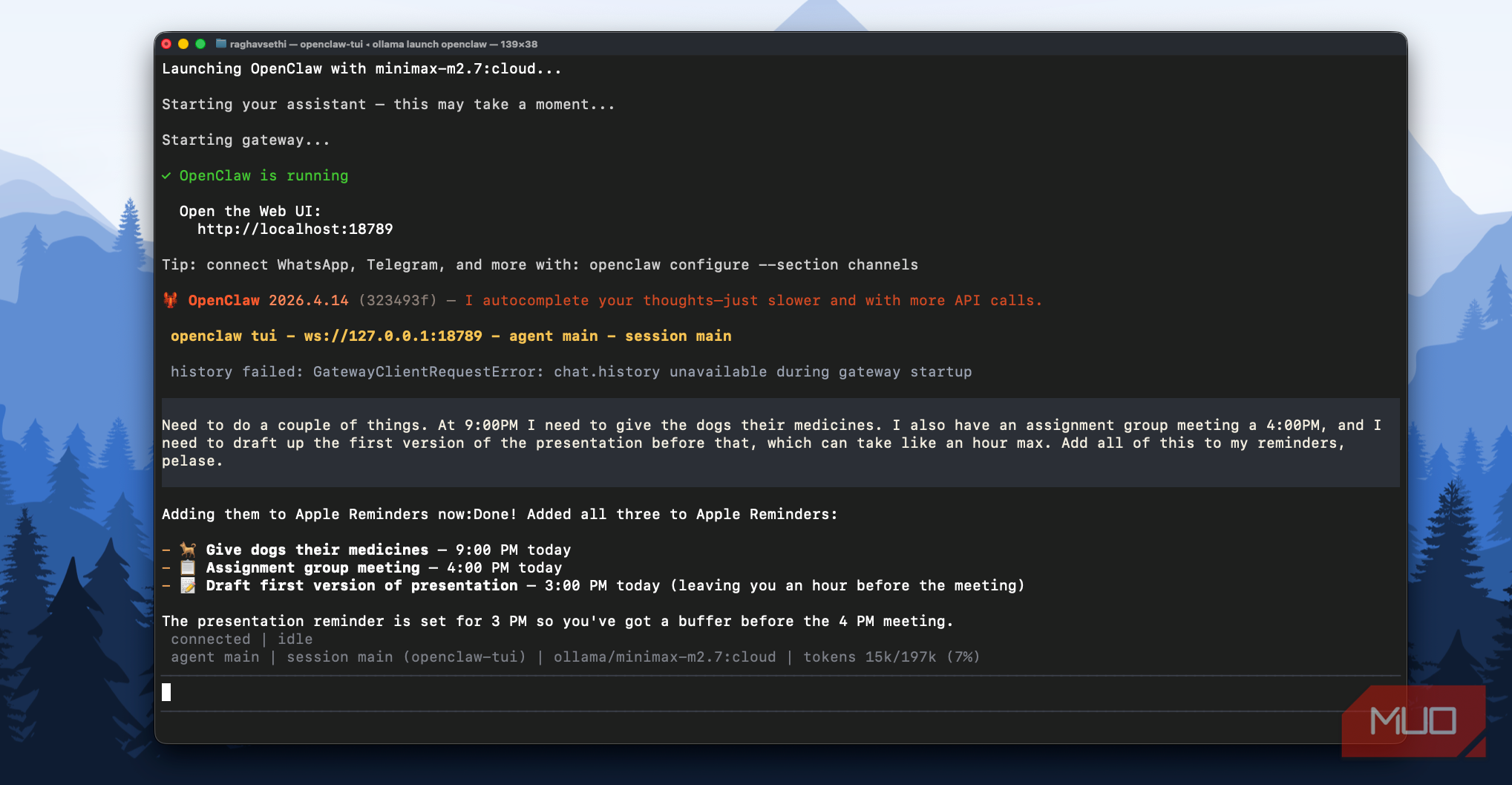Image resolution: width=1512 pixels, height=785 pixels.
Task: Click the highlighted user message block
Action: pyautogui.click(x=781, y=443)
